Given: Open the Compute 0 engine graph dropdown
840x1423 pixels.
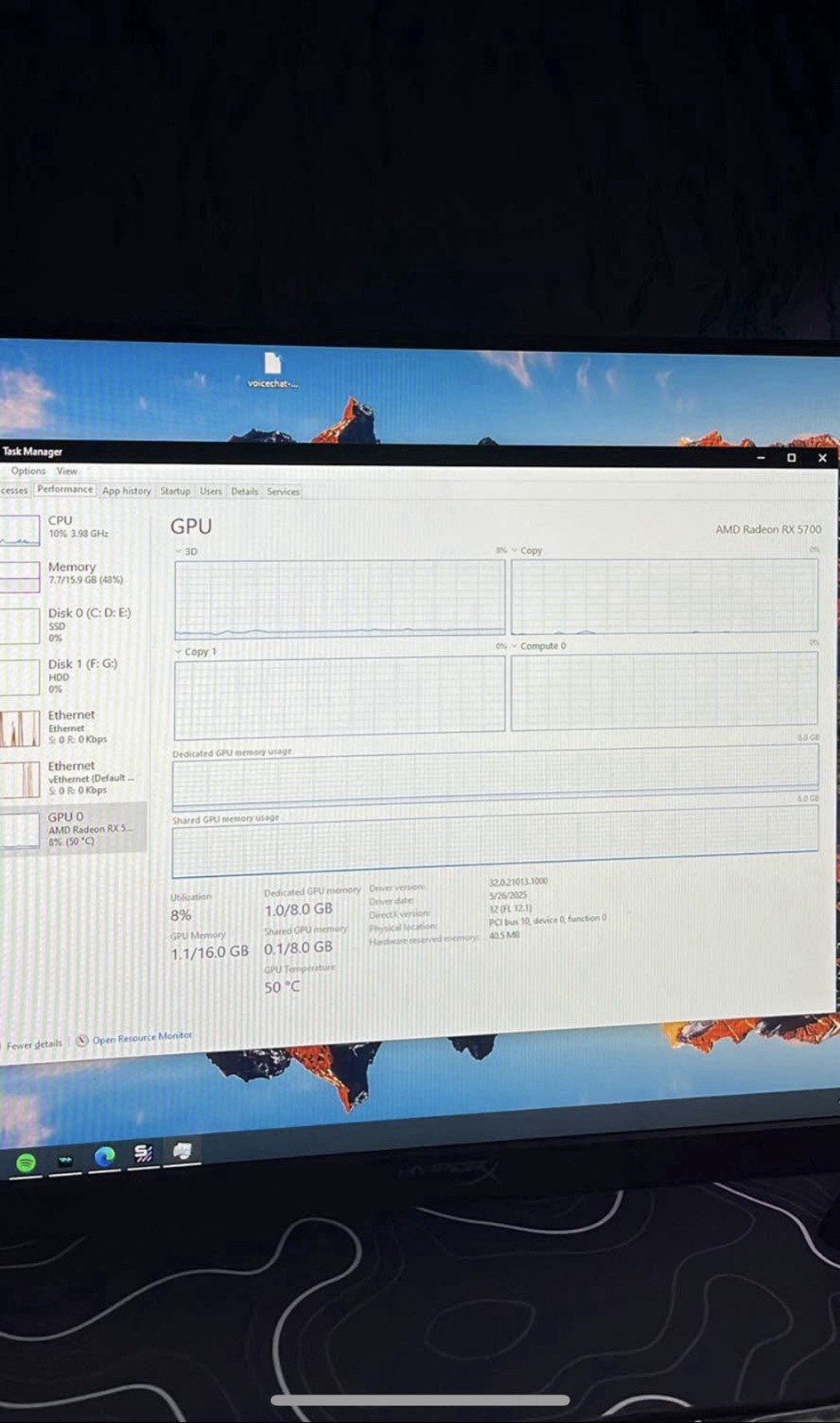Looking at the screenshot, I should pyautogui.click(x=514, y=646).
